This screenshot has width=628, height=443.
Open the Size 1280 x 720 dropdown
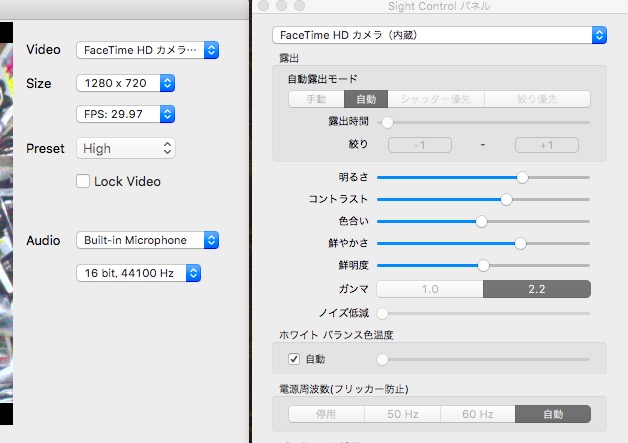click(x=126, y=83)
